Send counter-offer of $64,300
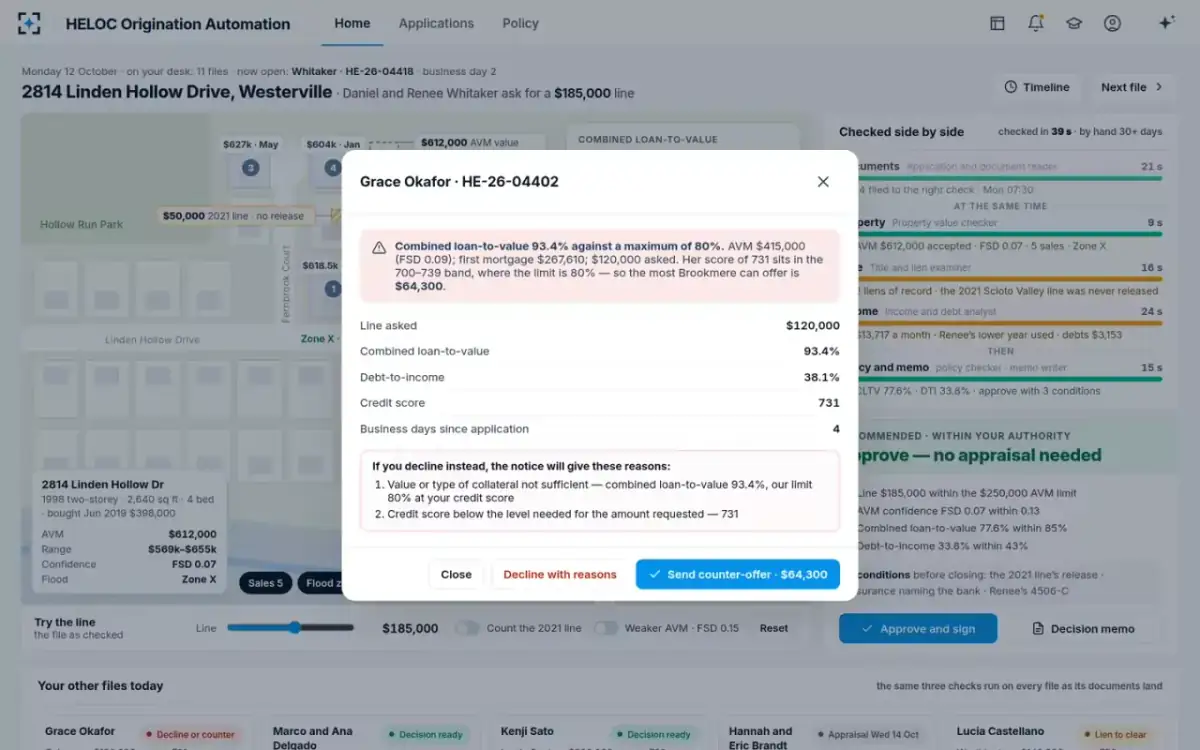This screenshot has height=750, width=1200. (x=738, y=574)
